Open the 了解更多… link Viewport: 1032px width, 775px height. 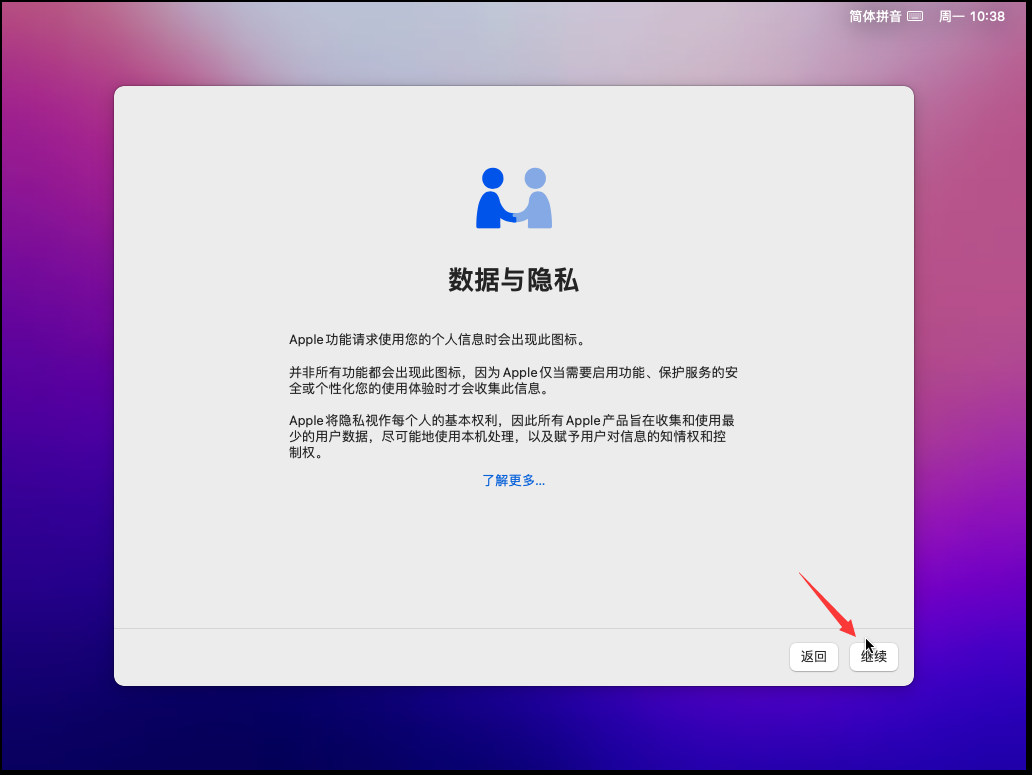(513, 480)
